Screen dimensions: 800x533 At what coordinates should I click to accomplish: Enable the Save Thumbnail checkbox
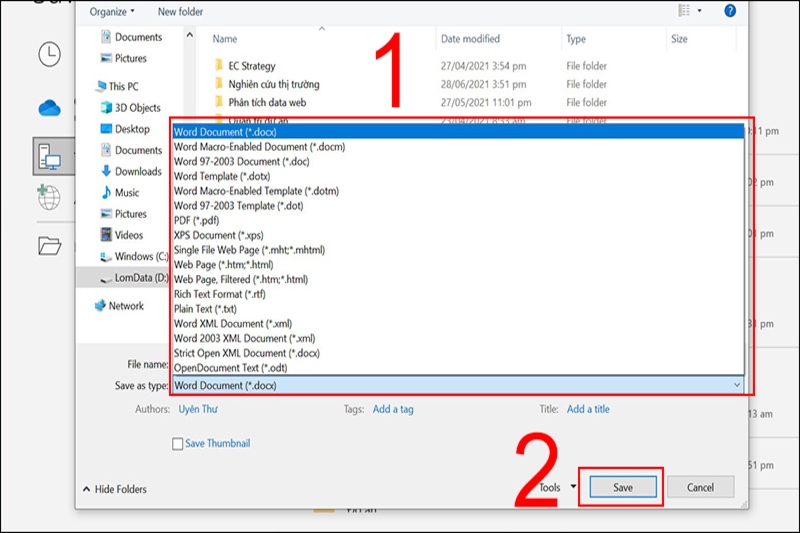[178, 444]
